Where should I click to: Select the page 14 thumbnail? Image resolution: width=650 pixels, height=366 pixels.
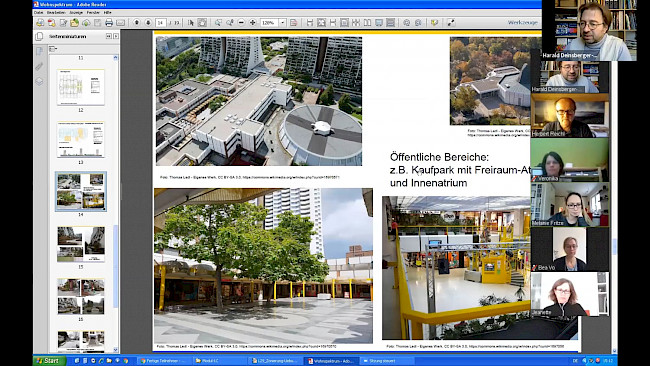click(81, 191)
